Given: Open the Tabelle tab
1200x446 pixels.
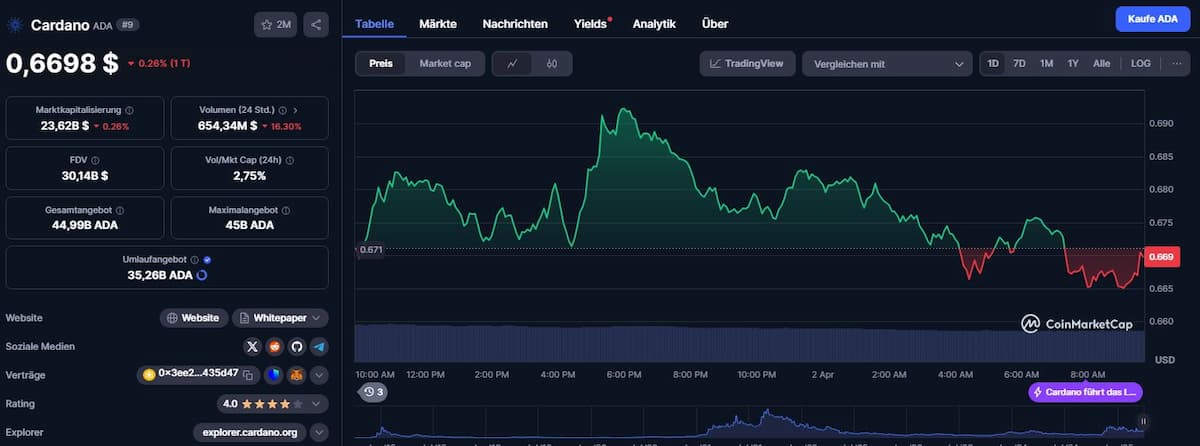Looking at the screenshot, I should pyautogui.click(x=374, y=23).
